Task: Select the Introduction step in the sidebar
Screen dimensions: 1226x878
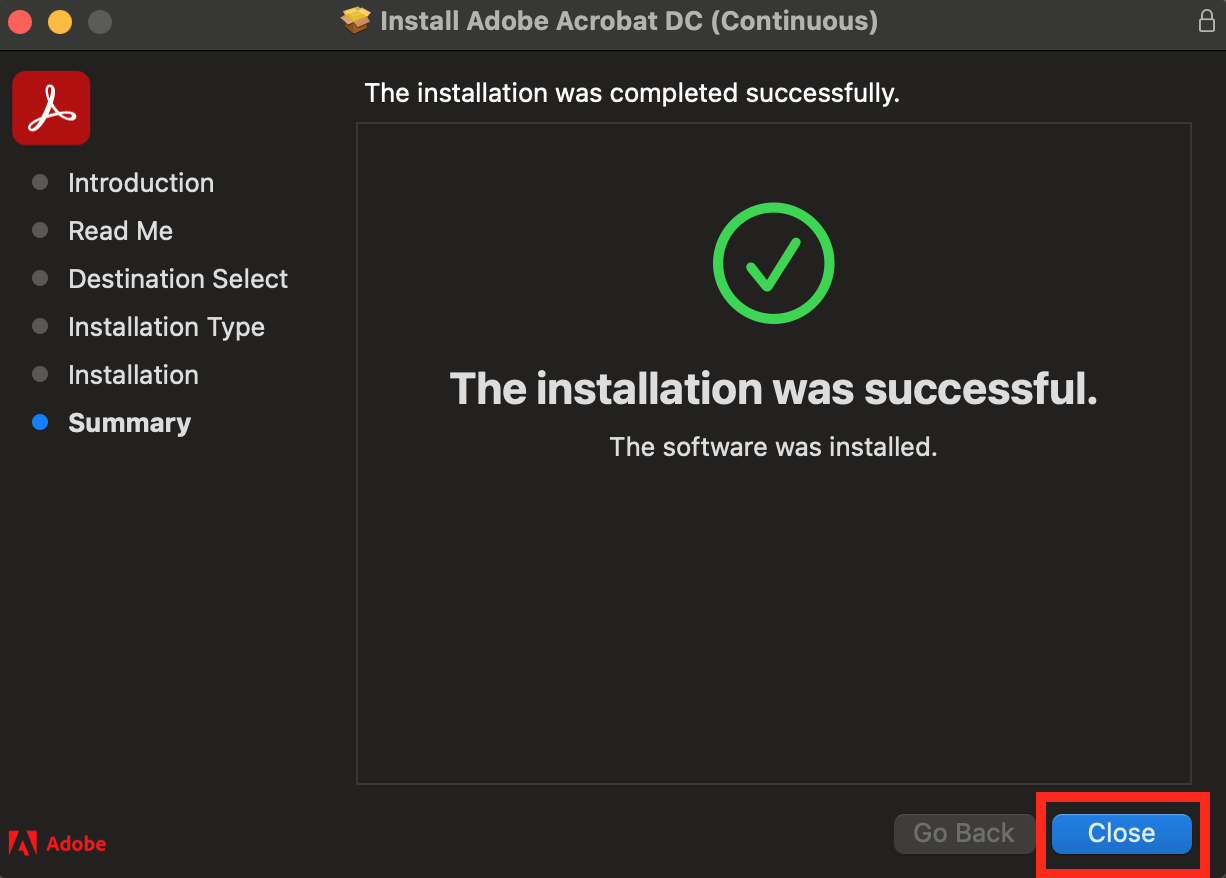Action: pos(141,183)
